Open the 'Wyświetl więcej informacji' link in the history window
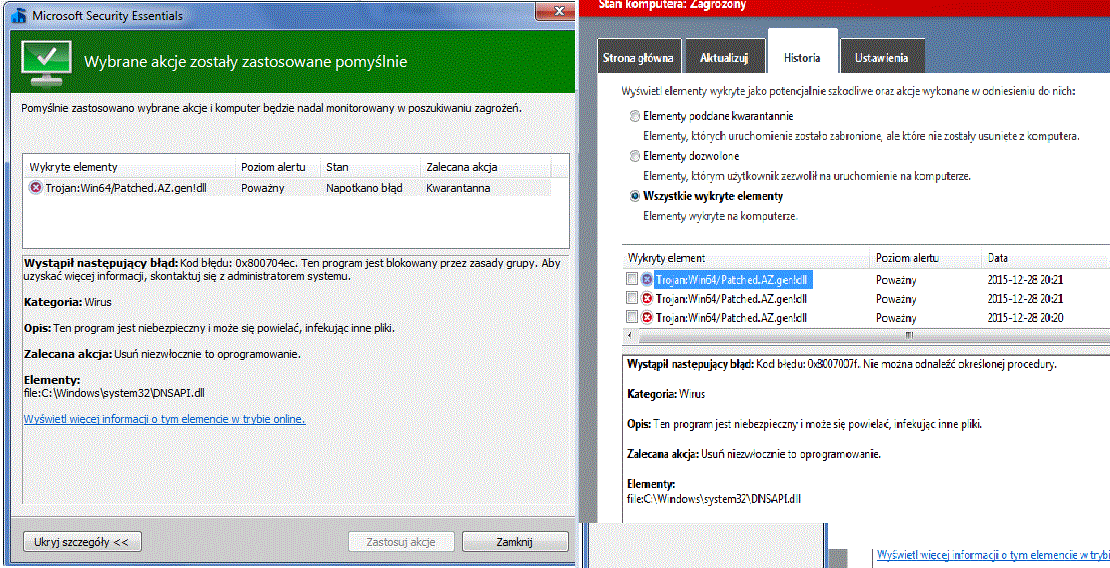Image resolution: width=1110 pixels, height=568 pixels. pyautogui.click(x=992, y=555)
